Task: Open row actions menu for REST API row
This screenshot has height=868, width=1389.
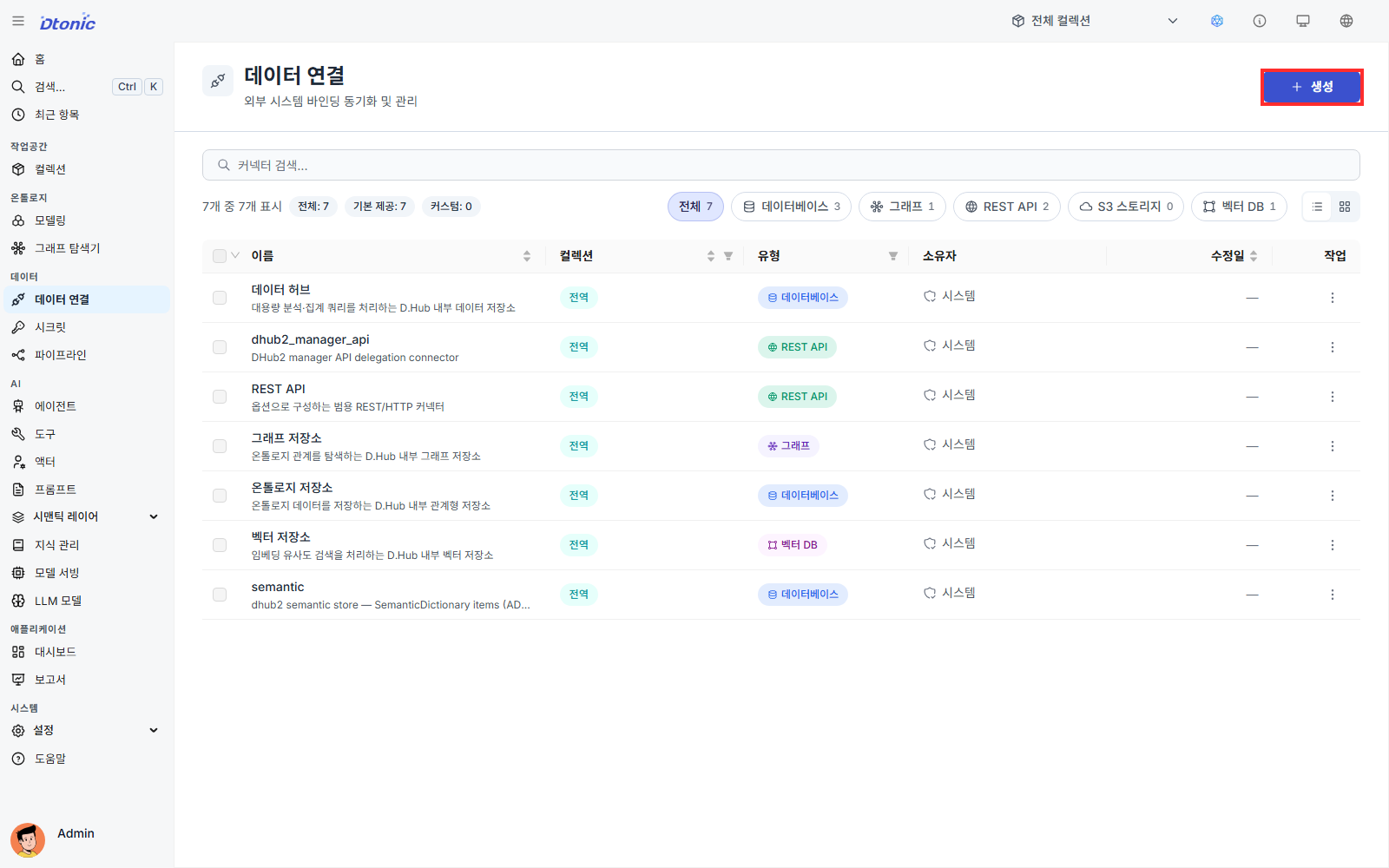Action: 1333,397
